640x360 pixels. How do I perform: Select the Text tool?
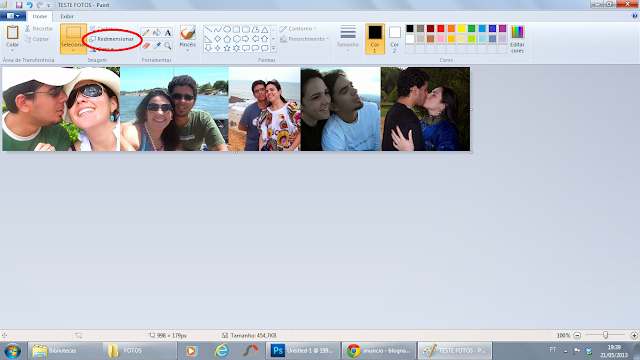[x=168, y=33]
